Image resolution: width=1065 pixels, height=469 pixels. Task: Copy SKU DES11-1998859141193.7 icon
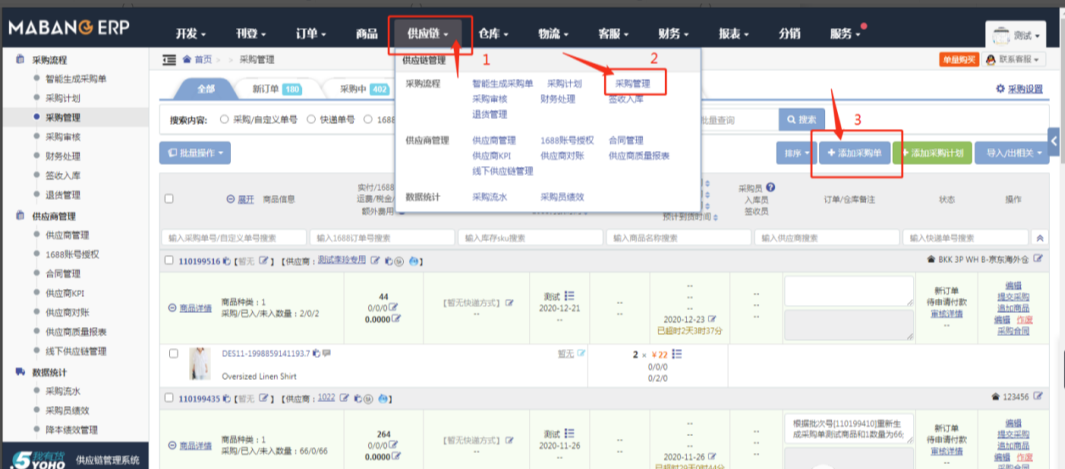[316, 353]
